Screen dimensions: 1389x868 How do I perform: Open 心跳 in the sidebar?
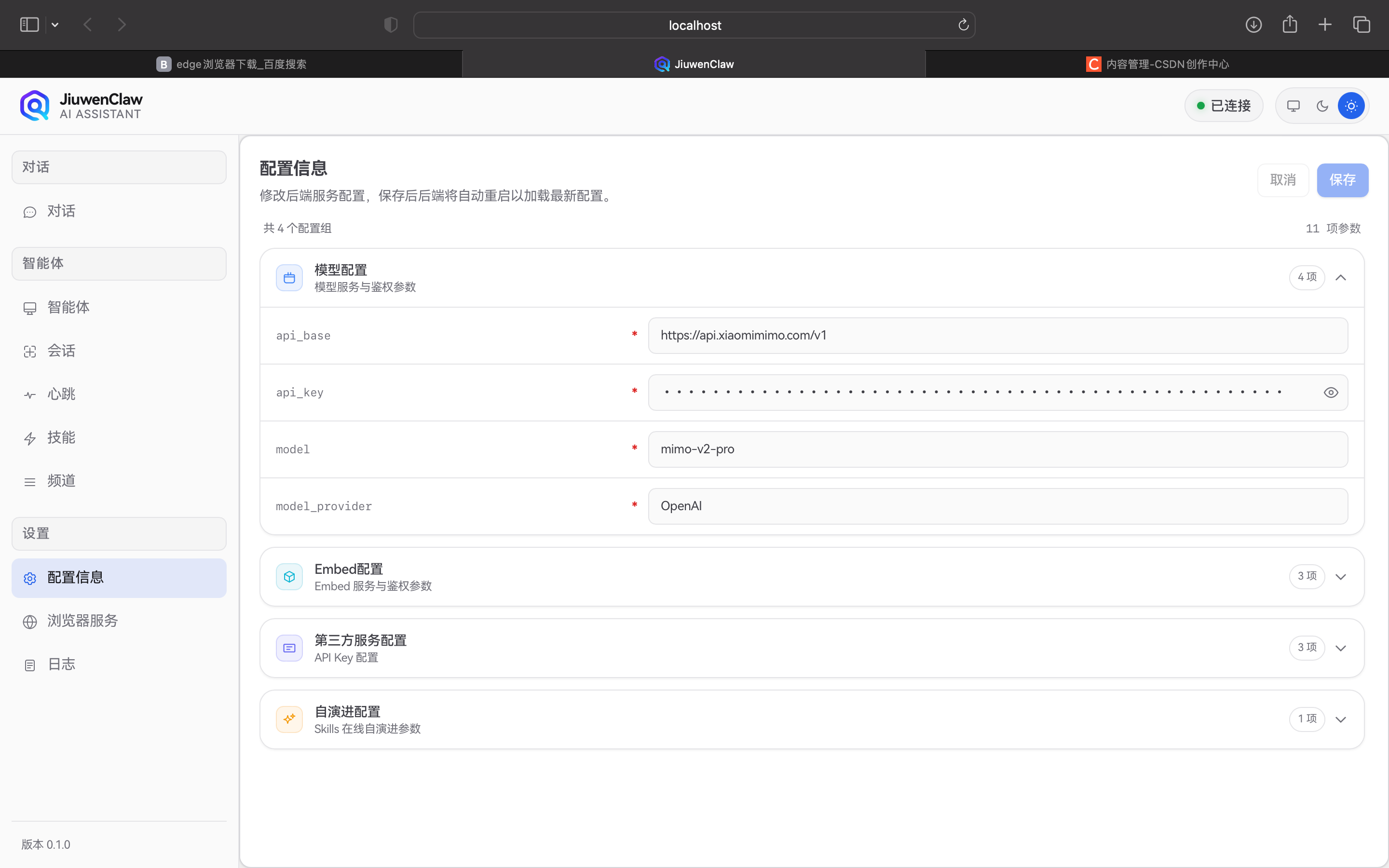(61, 394)
